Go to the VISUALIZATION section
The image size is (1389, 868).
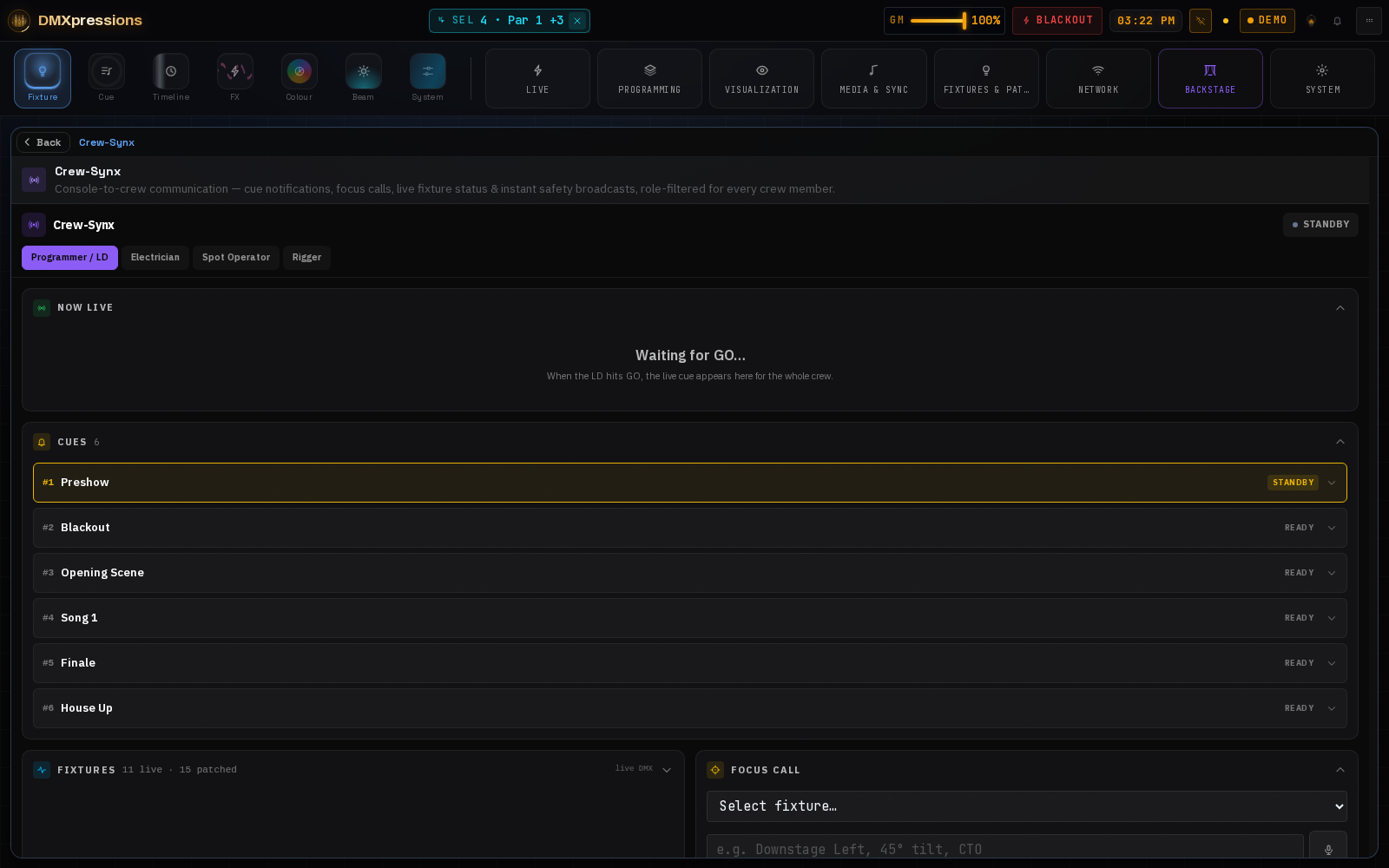761,78
